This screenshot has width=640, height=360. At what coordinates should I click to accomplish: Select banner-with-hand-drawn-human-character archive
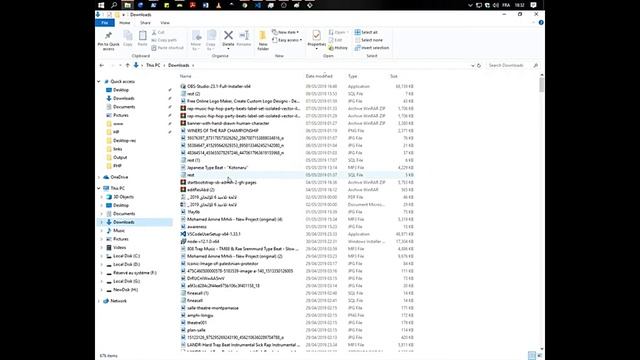pyautogui.click(x=228, y=123)
